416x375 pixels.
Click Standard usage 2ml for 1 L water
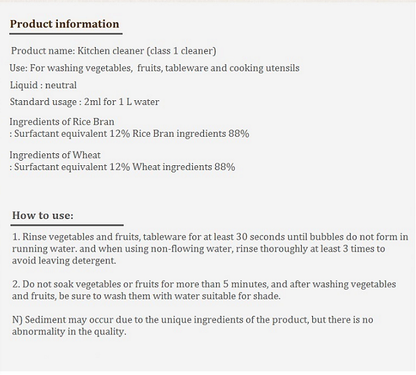click(x=84, y=102)
